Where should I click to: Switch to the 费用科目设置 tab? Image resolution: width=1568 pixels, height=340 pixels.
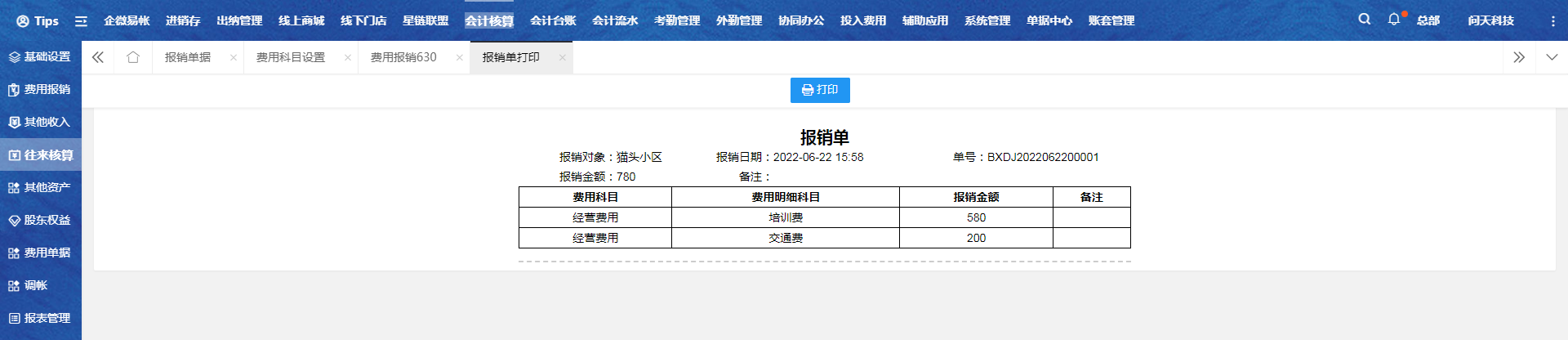pos(291,57)
